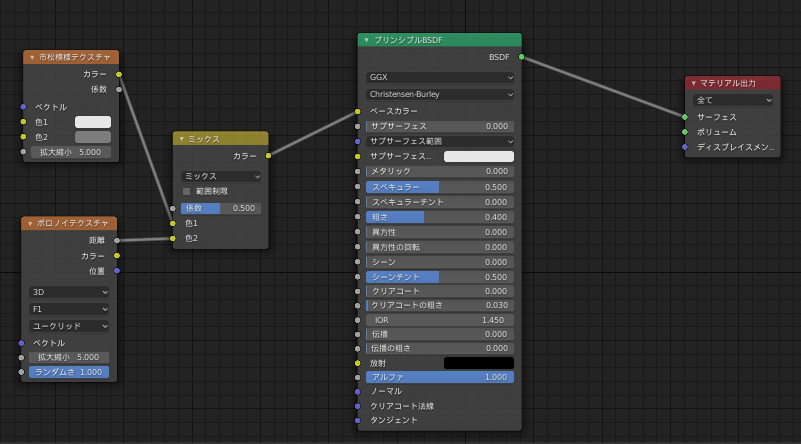The width and height of the screenshot is (801, 444).
Task: Click the Mix node カラー output socket
Action: pos(268,156)
